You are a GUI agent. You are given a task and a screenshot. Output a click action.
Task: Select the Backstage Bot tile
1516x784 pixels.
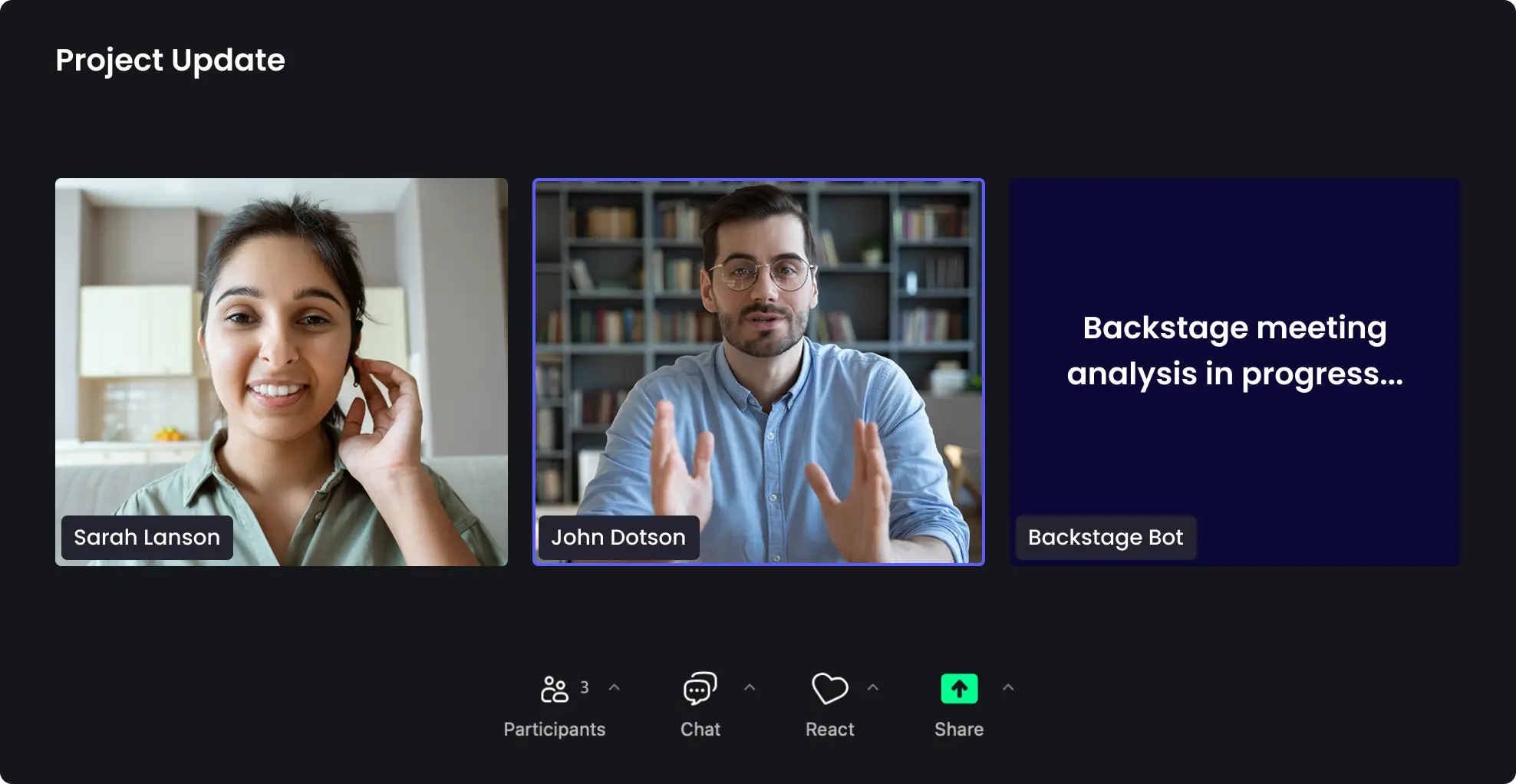[x=1235, y=372]
